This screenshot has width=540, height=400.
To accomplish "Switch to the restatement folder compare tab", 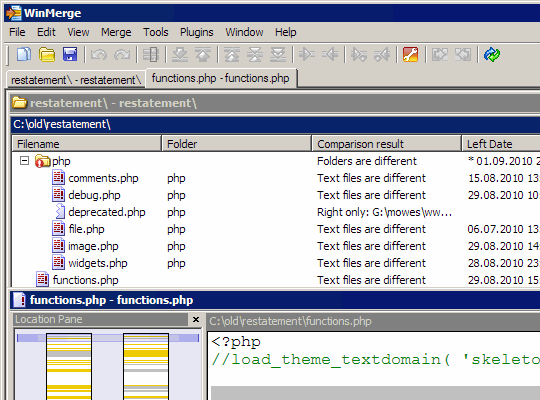I will [76, 80].
